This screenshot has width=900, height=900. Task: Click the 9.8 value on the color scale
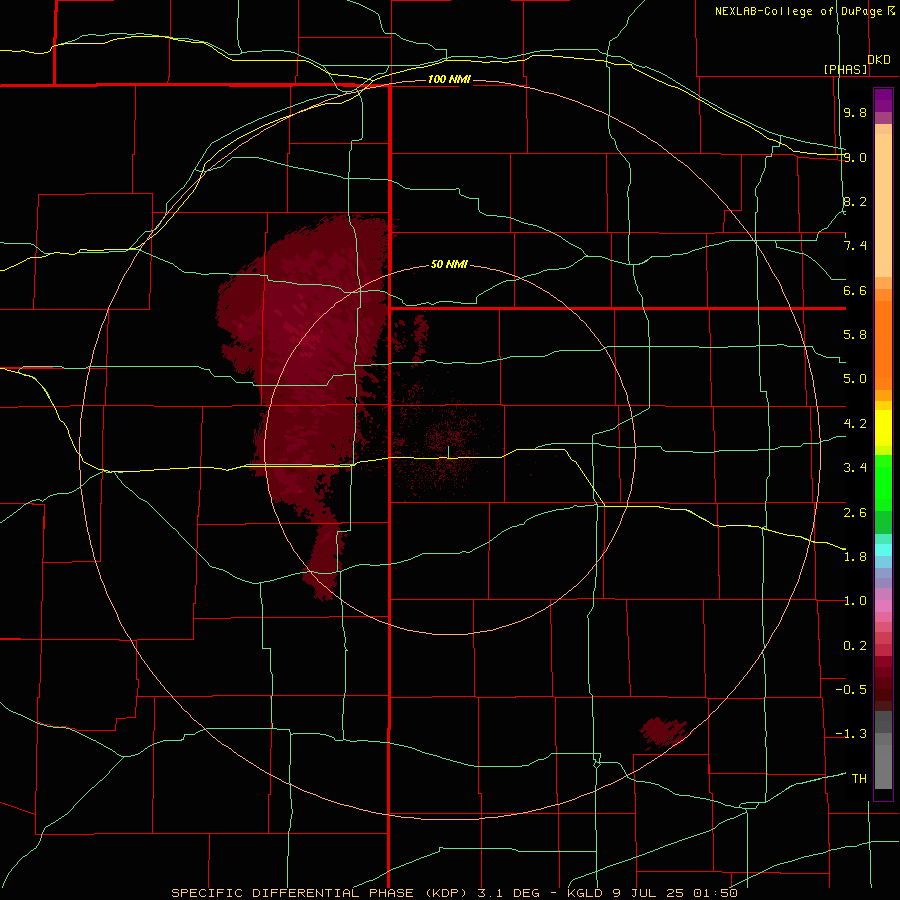[855, 112]
